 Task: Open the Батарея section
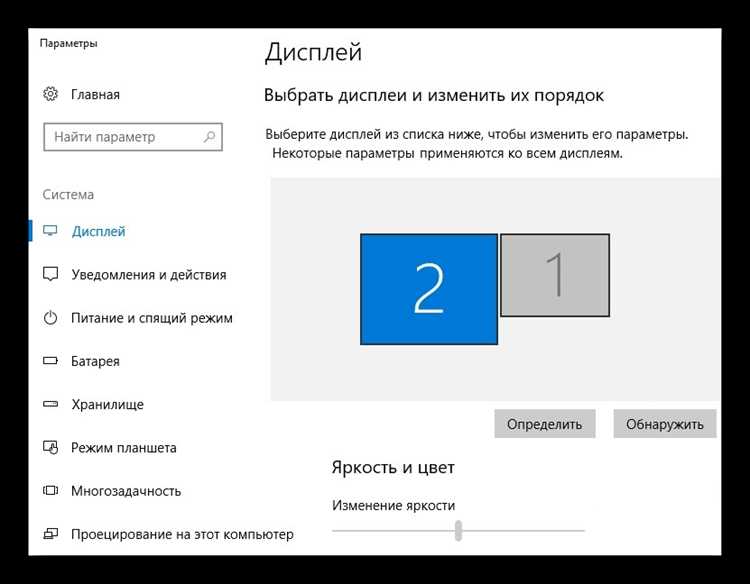click(95, 361)
